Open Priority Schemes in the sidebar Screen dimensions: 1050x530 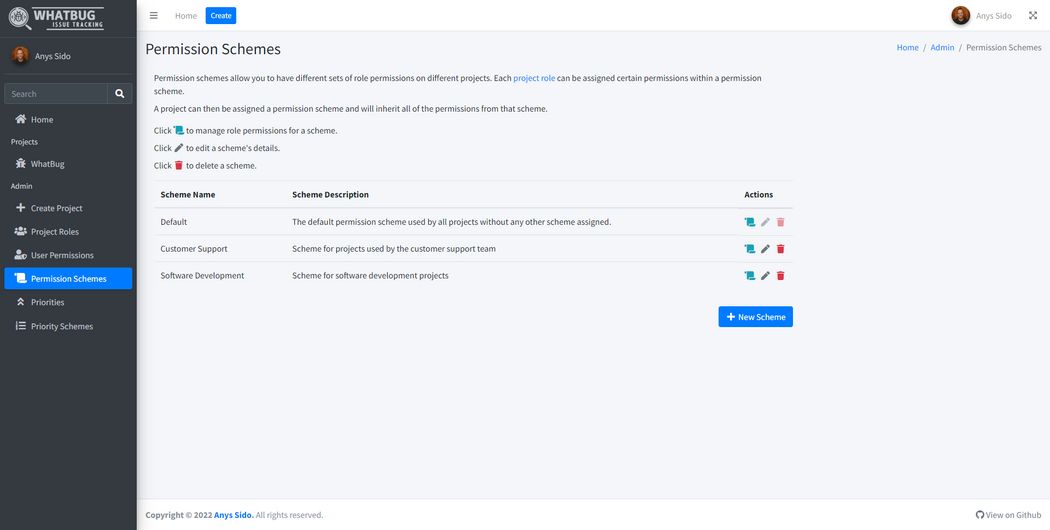tap(61, 326)
